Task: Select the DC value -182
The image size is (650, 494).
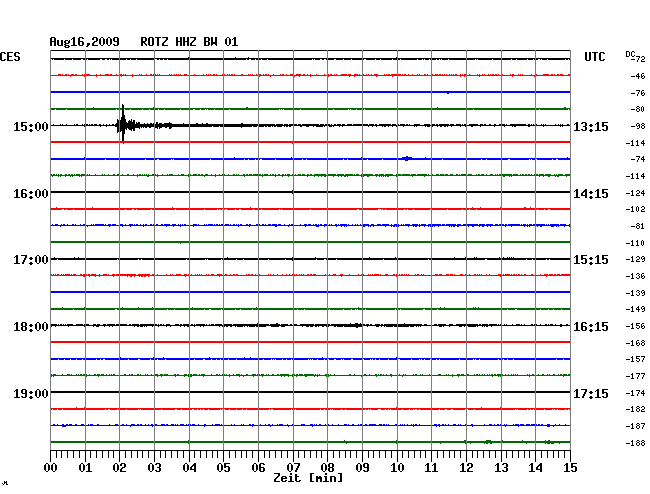Action: tap(635, 409)
